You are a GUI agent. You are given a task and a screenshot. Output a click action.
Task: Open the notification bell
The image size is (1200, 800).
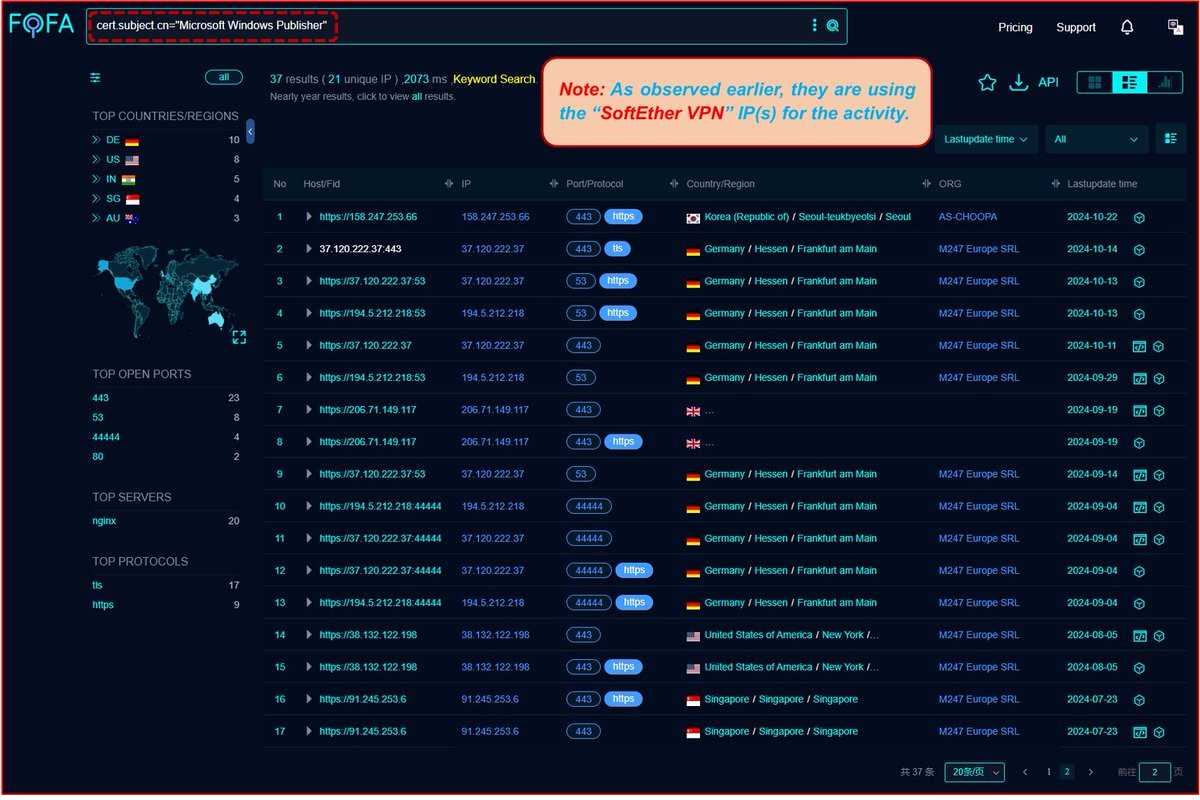pyautogui.click(x=1127, y=27)
